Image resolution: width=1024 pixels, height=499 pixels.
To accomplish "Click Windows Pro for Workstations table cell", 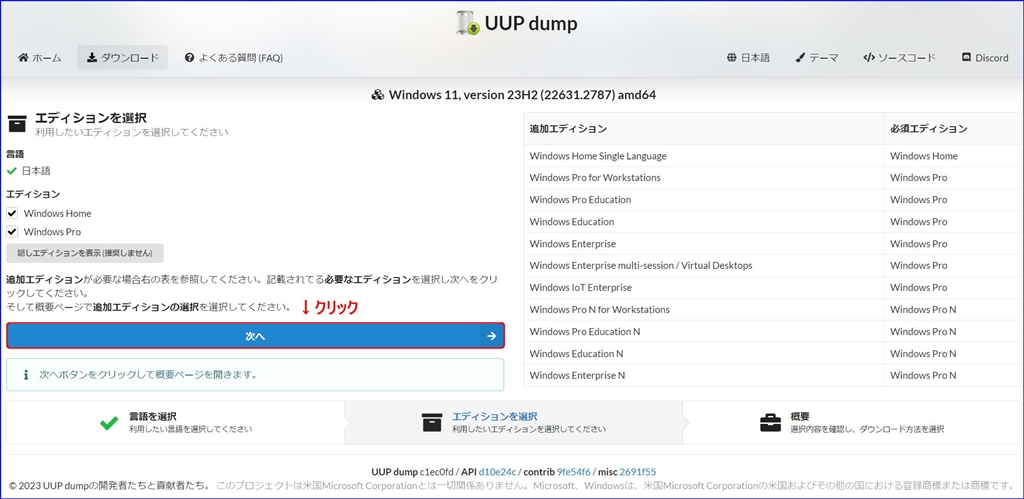I will click(x=704, y=178).
